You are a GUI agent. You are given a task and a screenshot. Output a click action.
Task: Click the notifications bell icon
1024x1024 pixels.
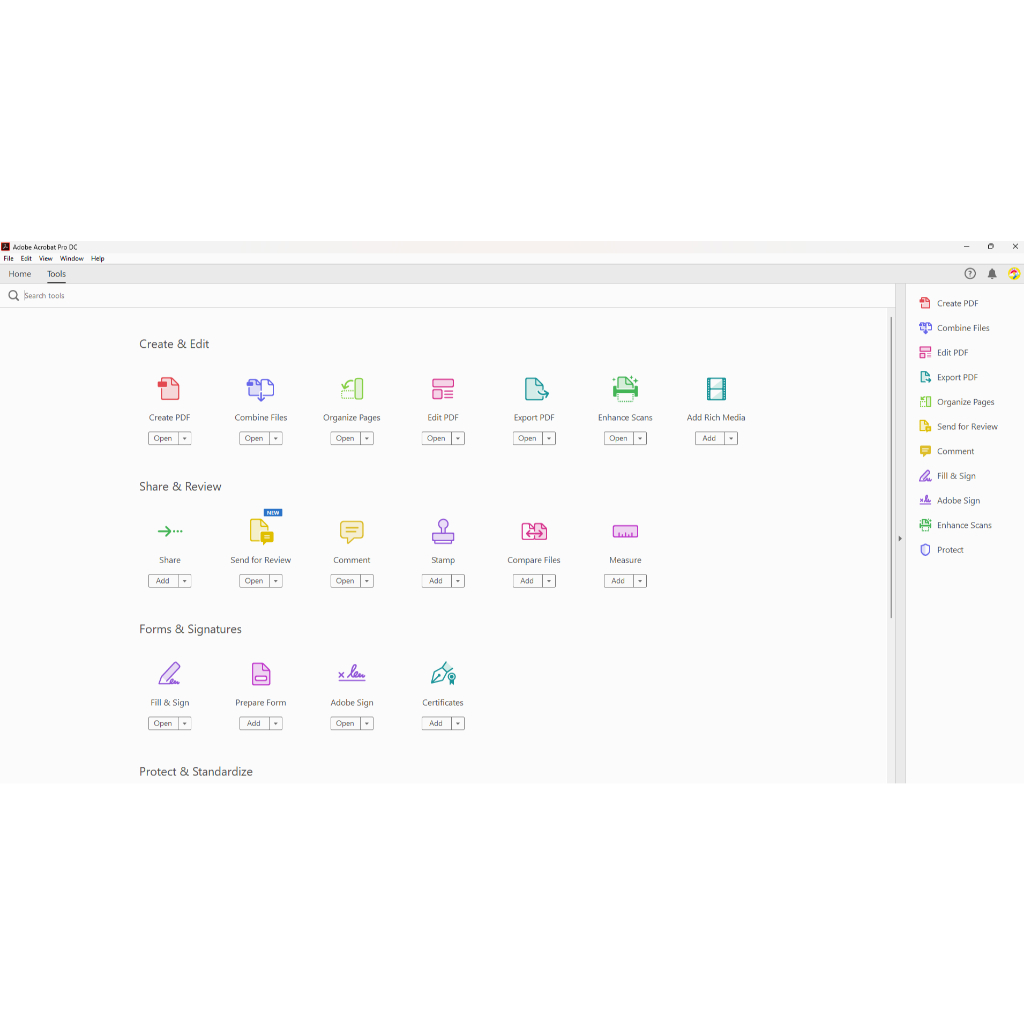(x=992, y=274)
